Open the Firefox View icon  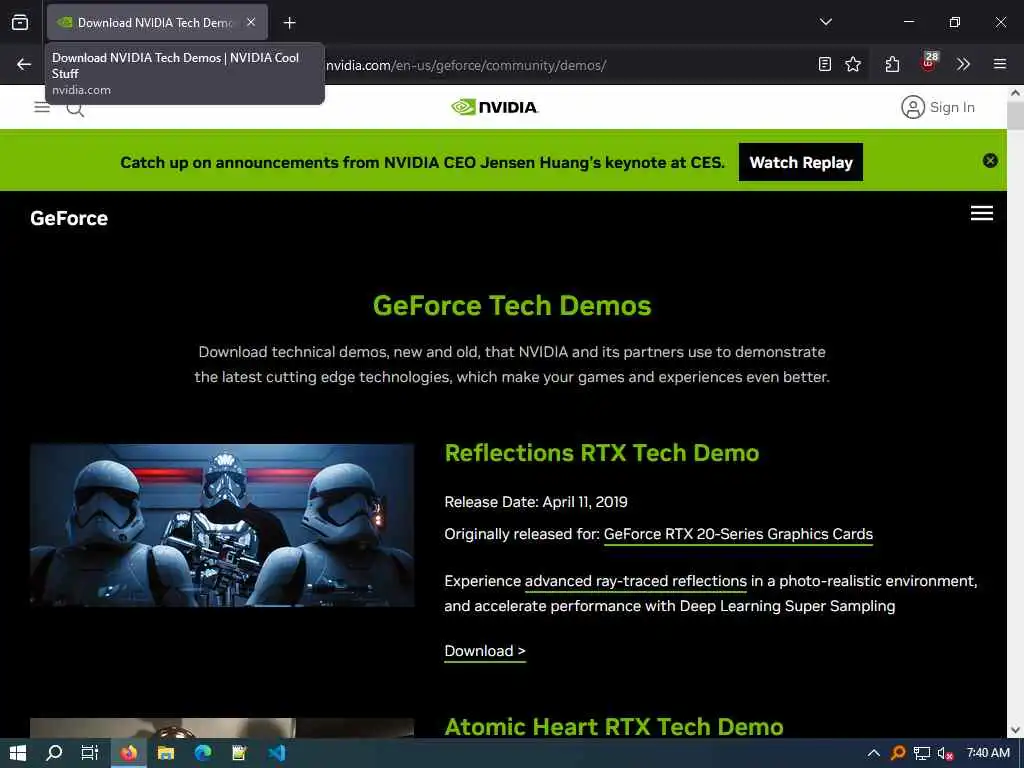point(20,22)
